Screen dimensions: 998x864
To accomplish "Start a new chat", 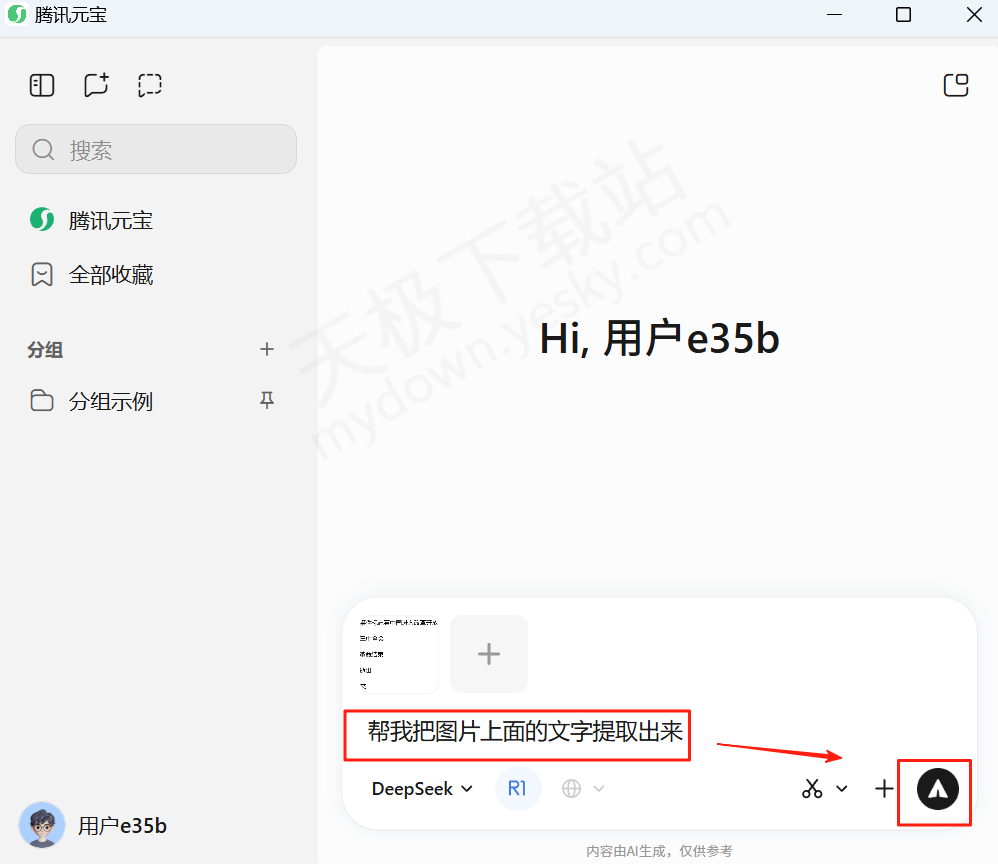I will coord(95,85).
